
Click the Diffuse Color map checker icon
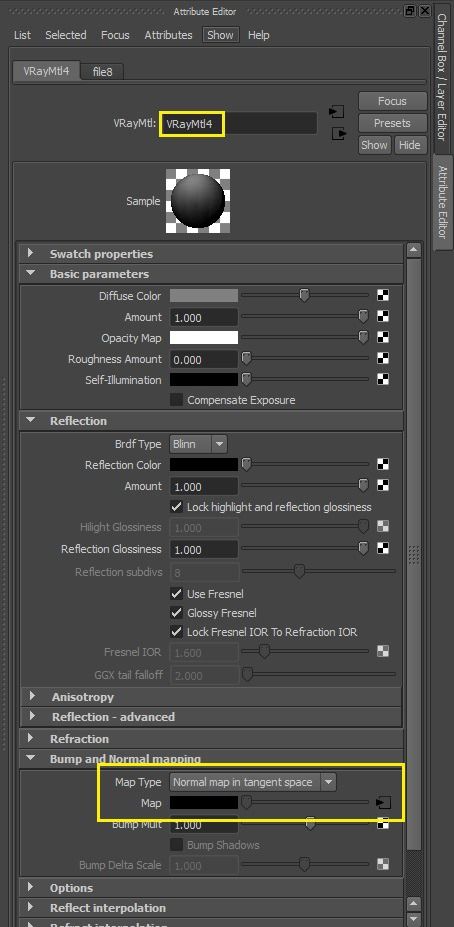tap(383, 296)
